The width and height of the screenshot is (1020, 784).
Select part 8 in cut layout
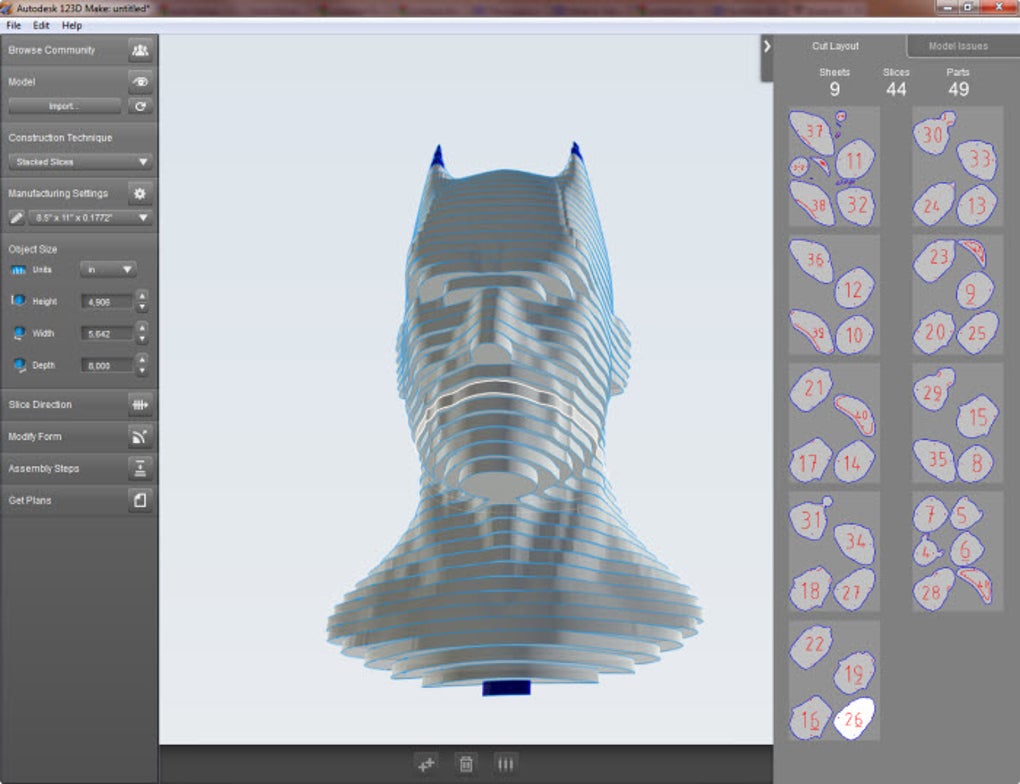(x=976, y=463)
